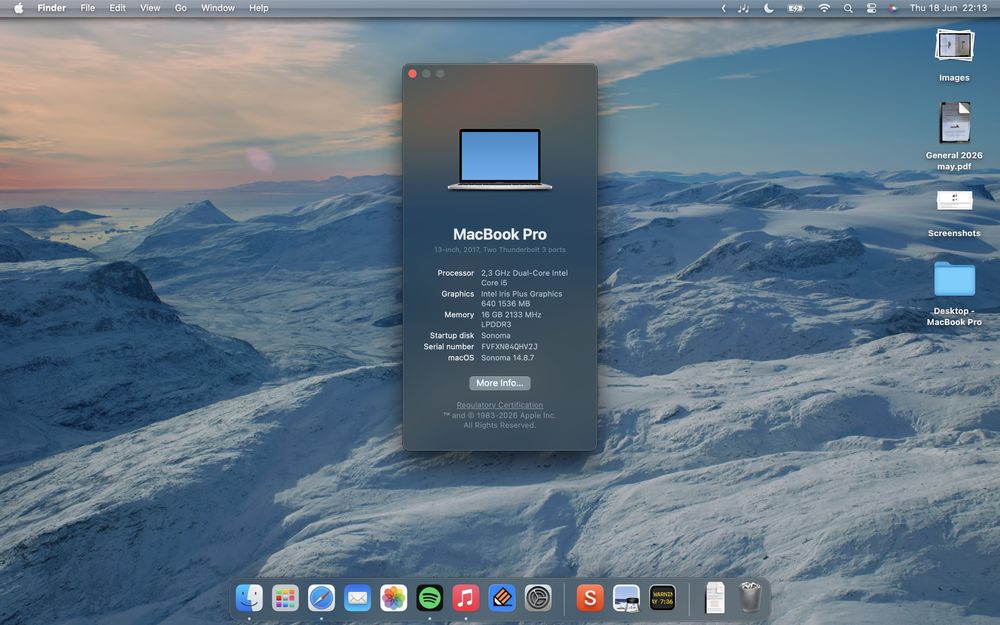Open Control Center from menu bar

(x=871, y=8)
